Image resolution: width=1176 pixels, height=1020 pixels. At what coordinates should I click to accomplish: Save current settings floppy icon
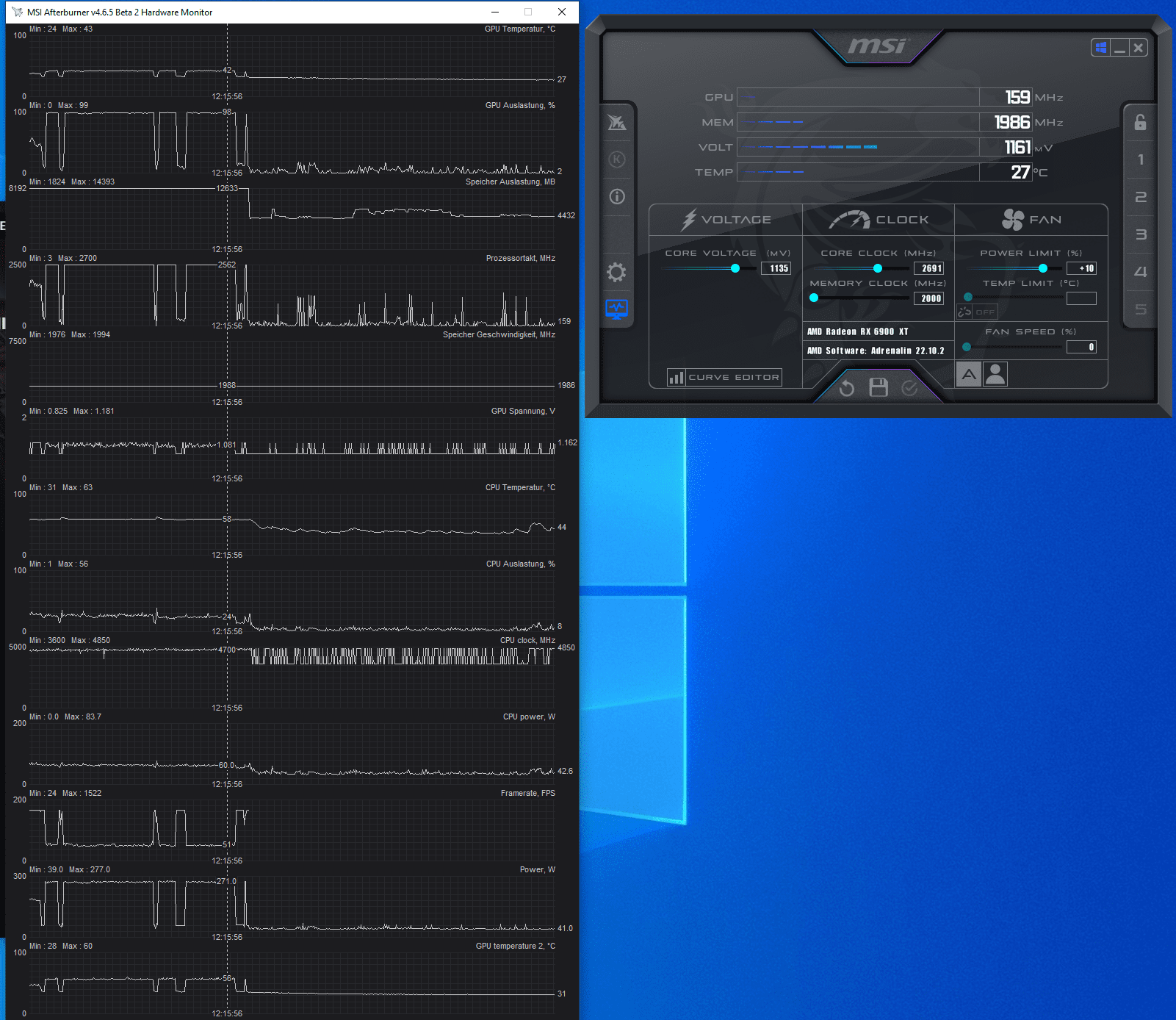879,387
